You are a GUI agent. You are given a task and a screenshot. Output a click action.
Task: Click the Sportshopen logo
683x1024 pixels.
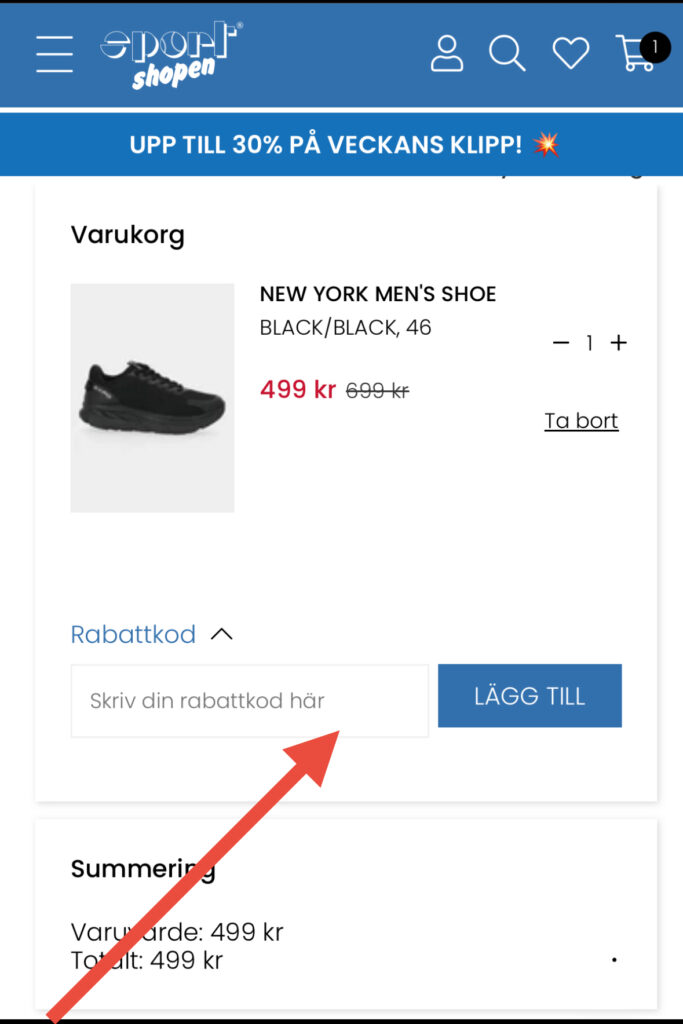(171, 56)
